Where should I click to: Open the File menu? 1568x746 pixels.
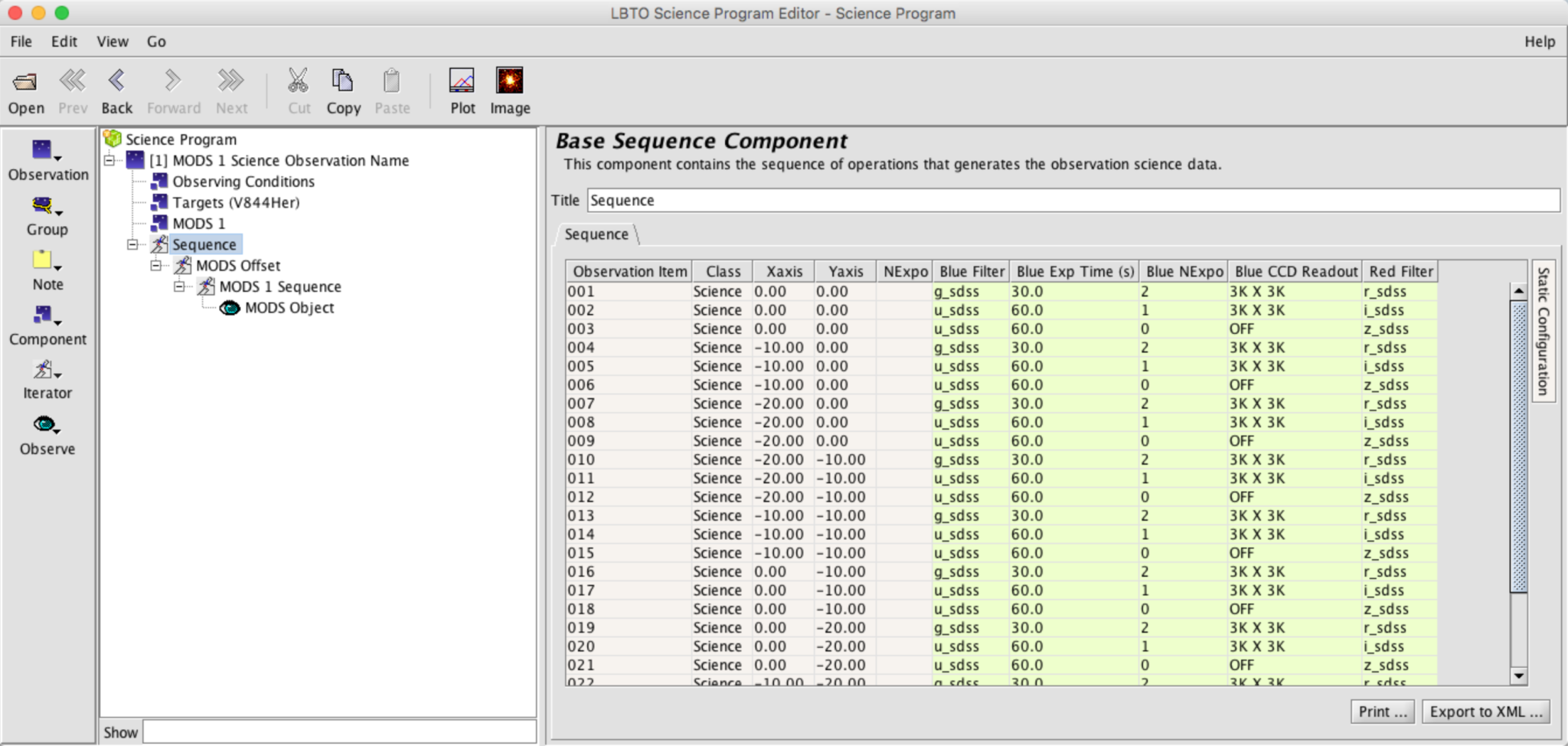pyautogui.click(x=21, y=41)
